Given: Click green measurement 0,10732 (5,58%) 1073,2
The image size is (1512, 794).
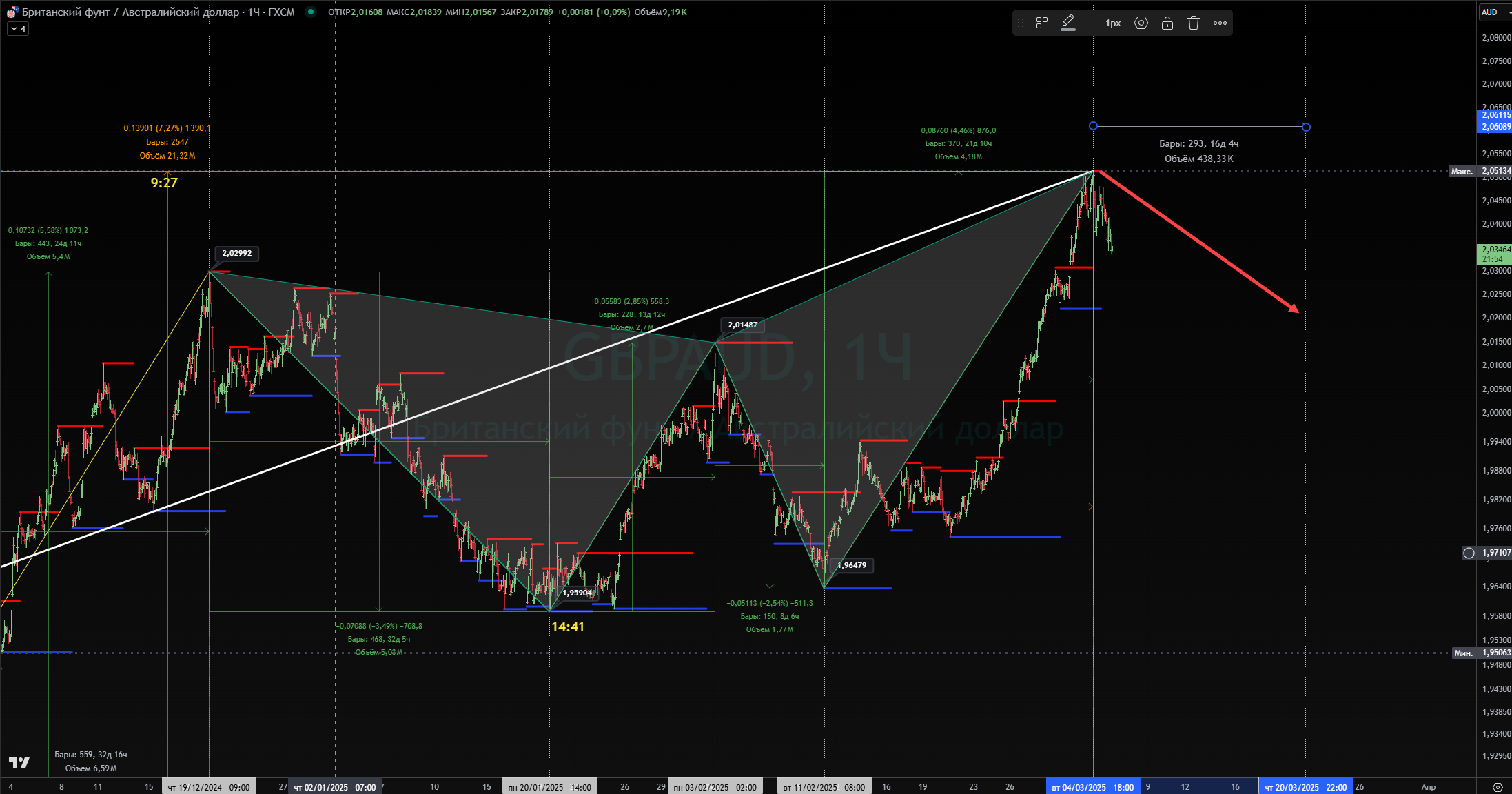Looking at the screenshot, I should pos(48,230).
